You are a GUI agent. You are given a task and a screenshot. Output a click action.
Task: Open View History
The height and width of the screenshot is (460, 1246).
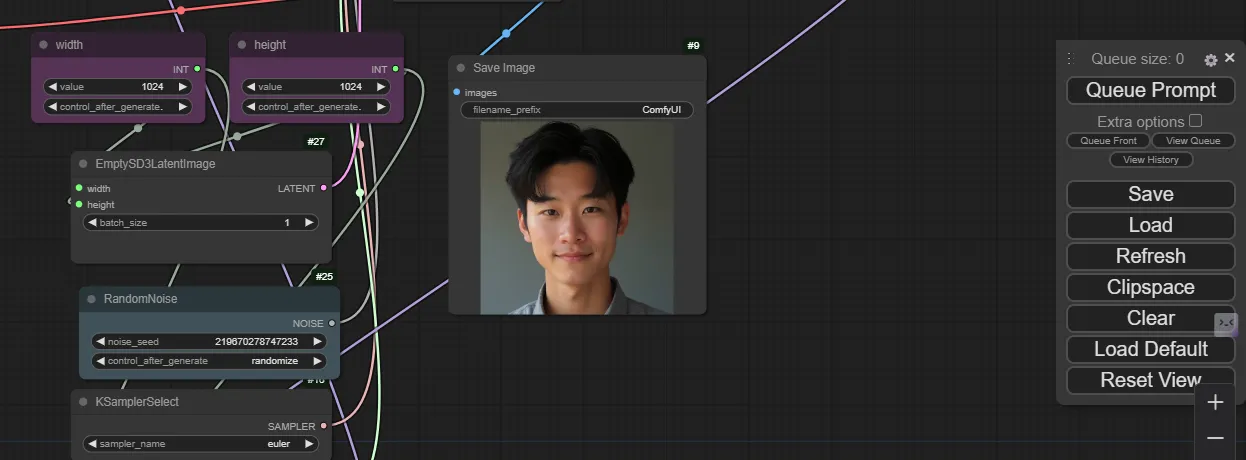(x=1151, y=160)
